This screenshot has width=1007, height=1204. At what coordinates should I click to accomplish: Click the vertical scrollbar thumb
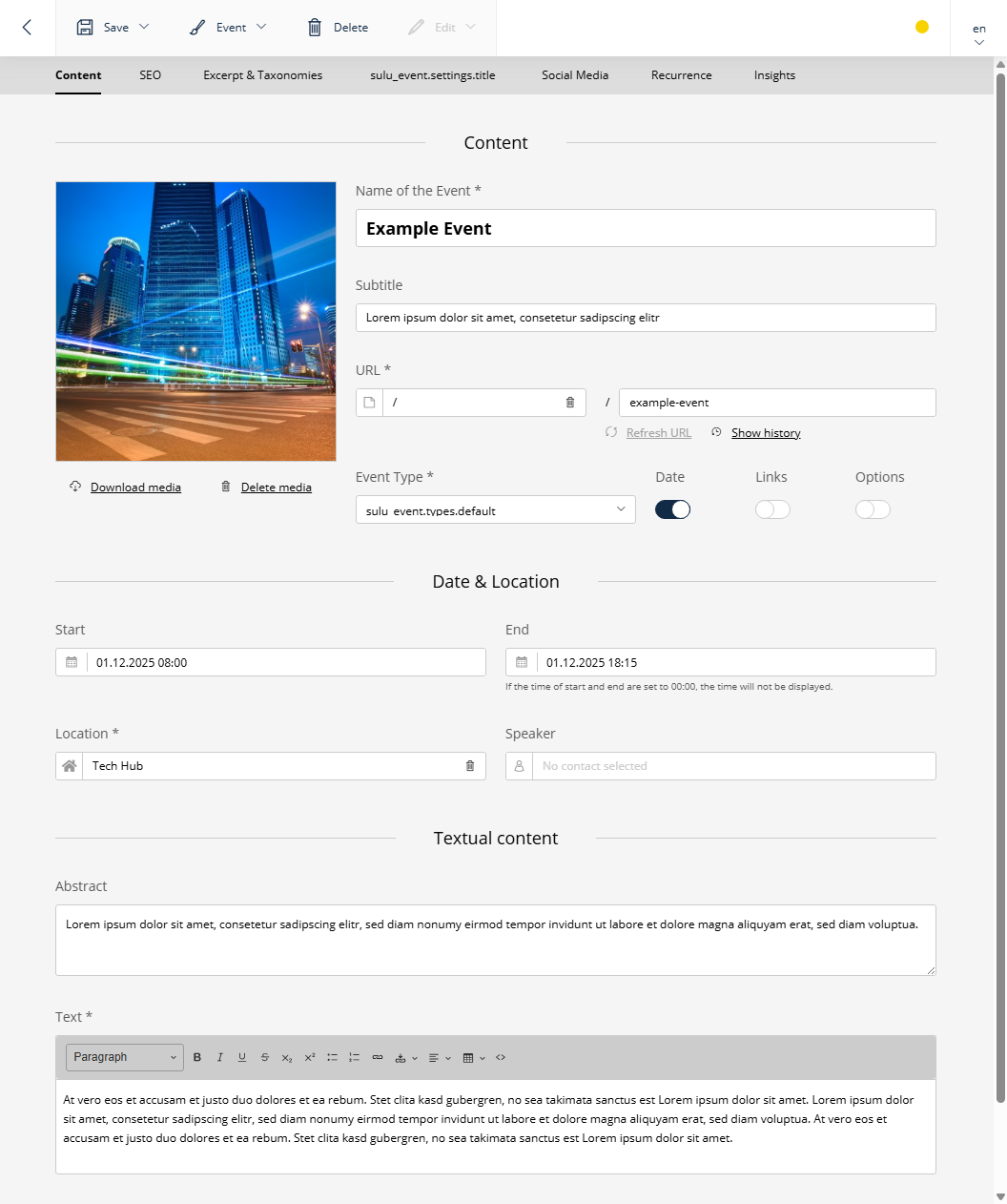[x=1000, y=587]
